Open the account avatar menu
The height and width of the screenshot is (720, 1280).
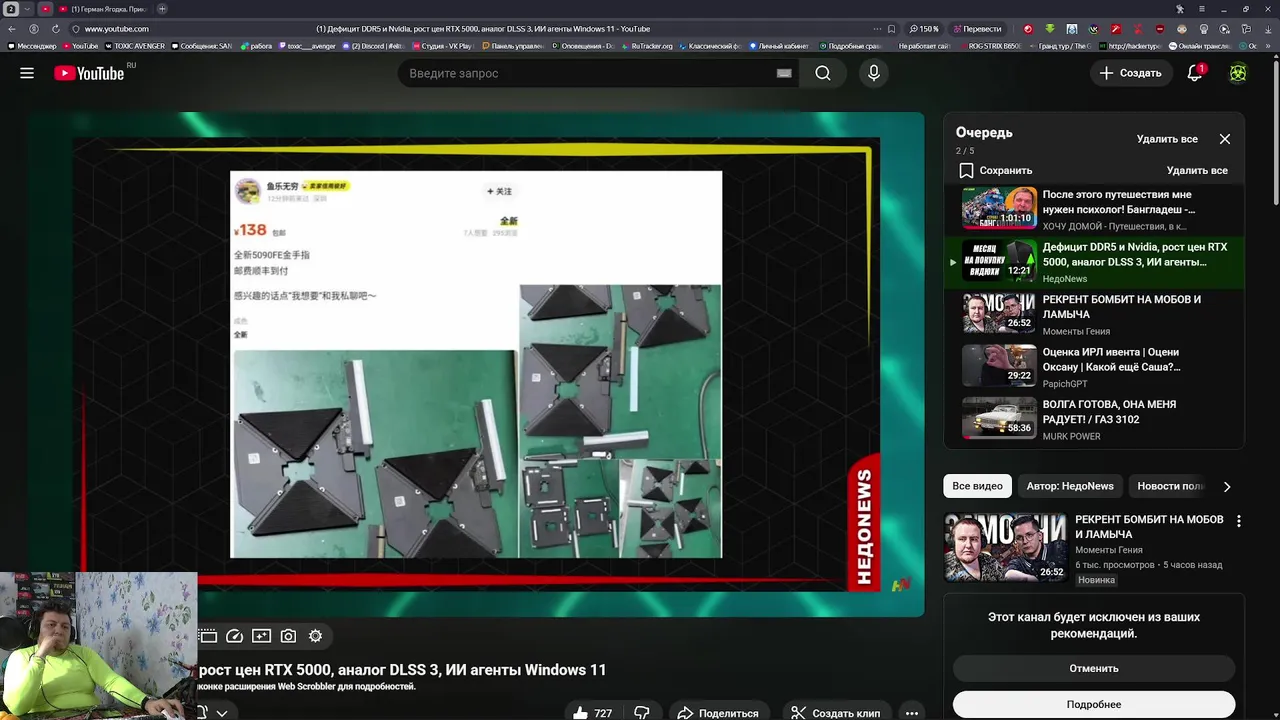(x=1238, y=73)
